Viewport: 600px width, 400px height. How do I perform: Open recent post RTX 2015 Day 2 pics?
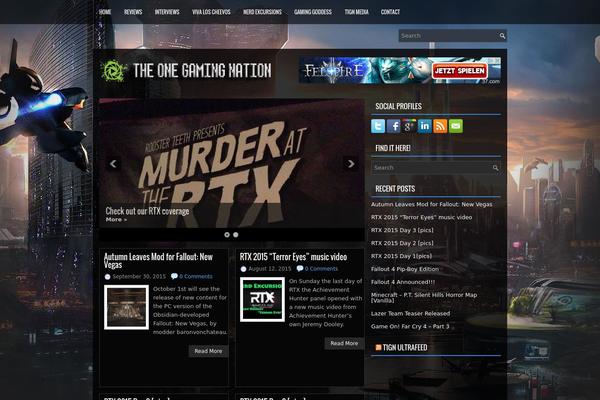(402, 243)
